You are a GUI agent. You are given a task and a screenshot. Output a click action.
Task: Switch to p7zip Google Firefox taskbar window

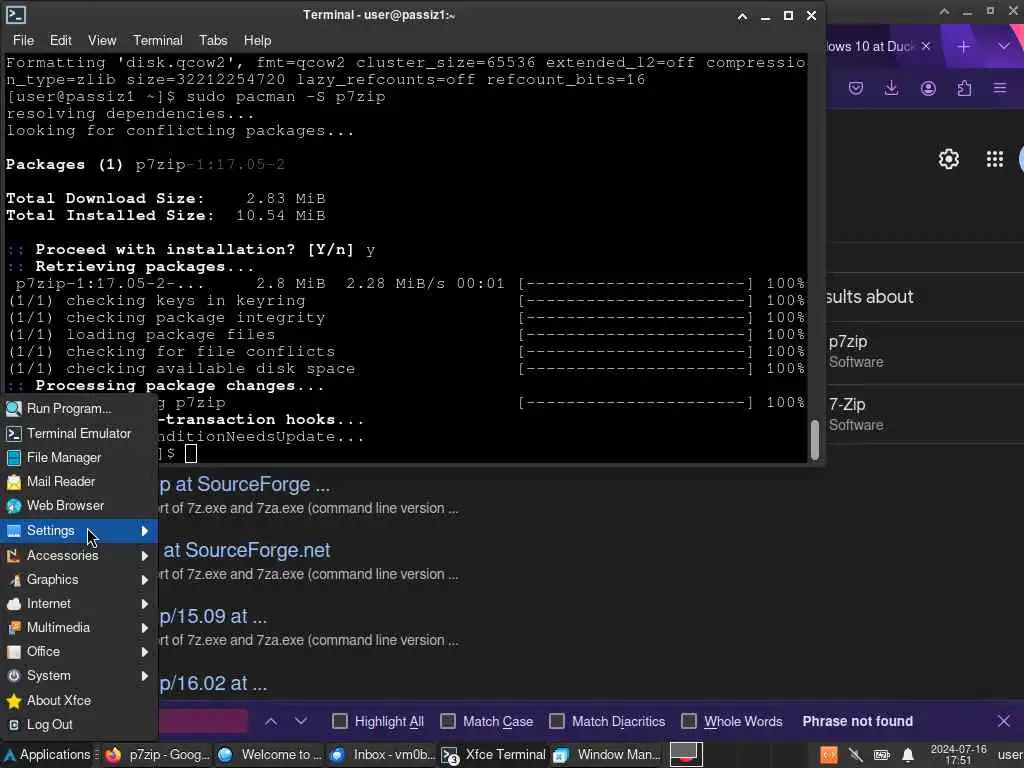click(157, 755)
